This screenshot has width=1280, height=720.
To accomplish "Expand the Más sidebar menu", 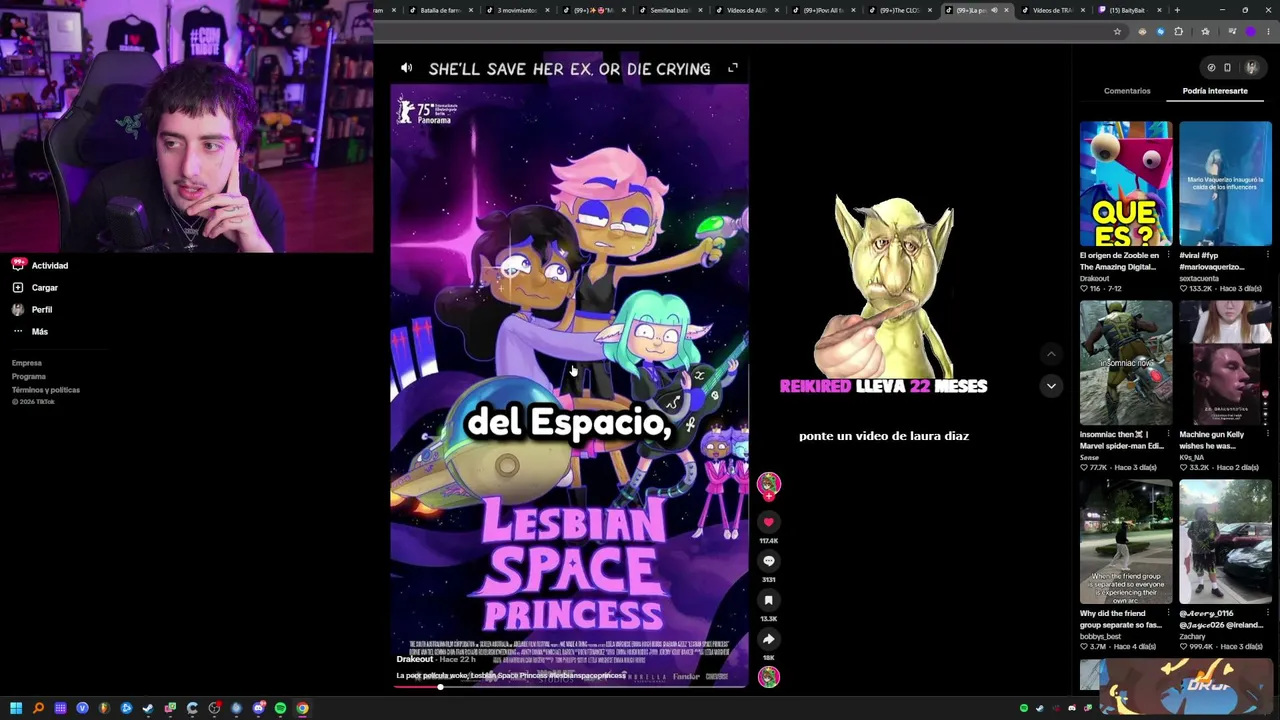I will pyautogui.click(x=30, y=332).
